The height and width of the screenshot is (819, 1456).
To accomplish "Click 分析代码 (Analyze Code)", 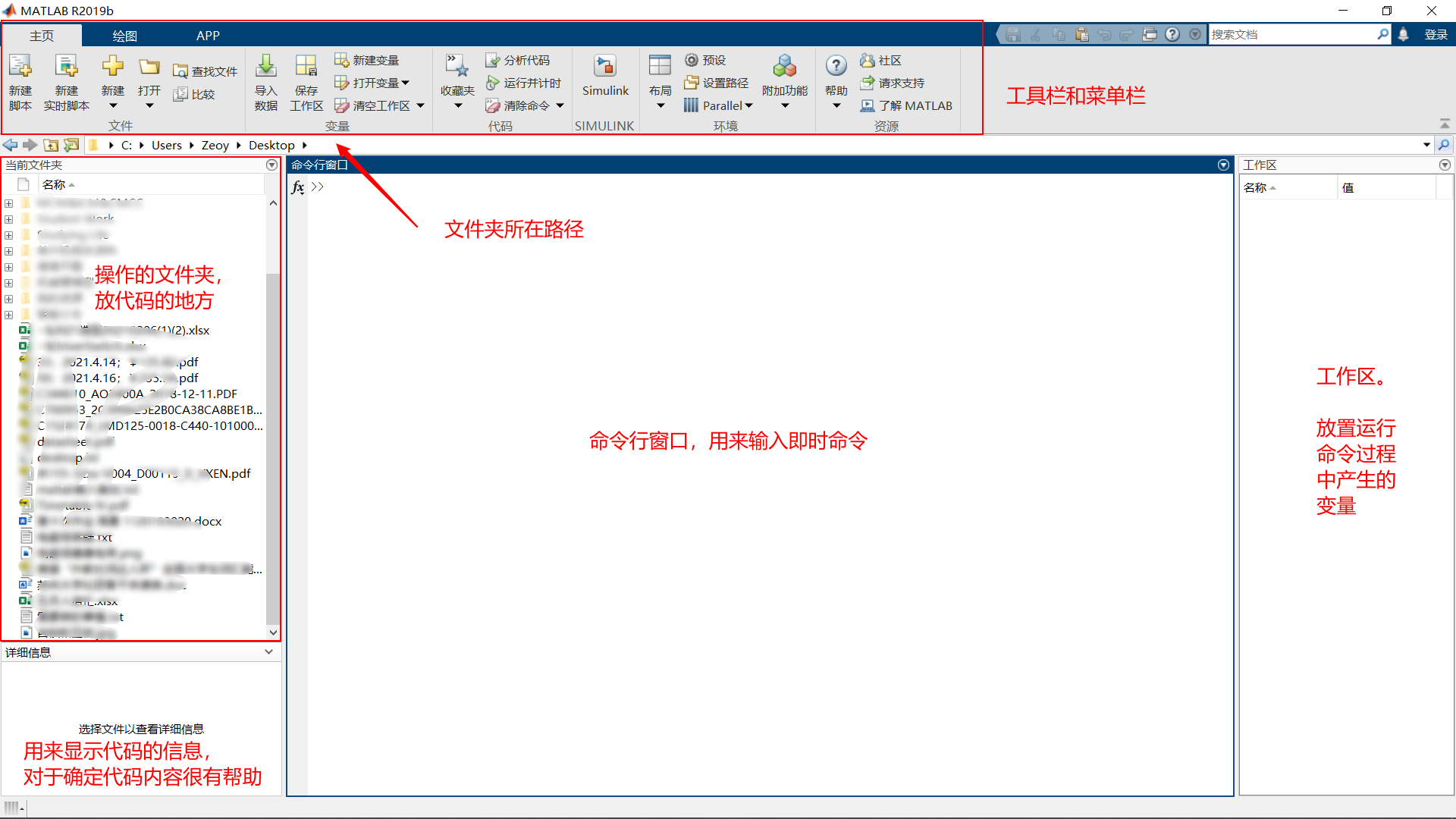I will pos(518,60).
